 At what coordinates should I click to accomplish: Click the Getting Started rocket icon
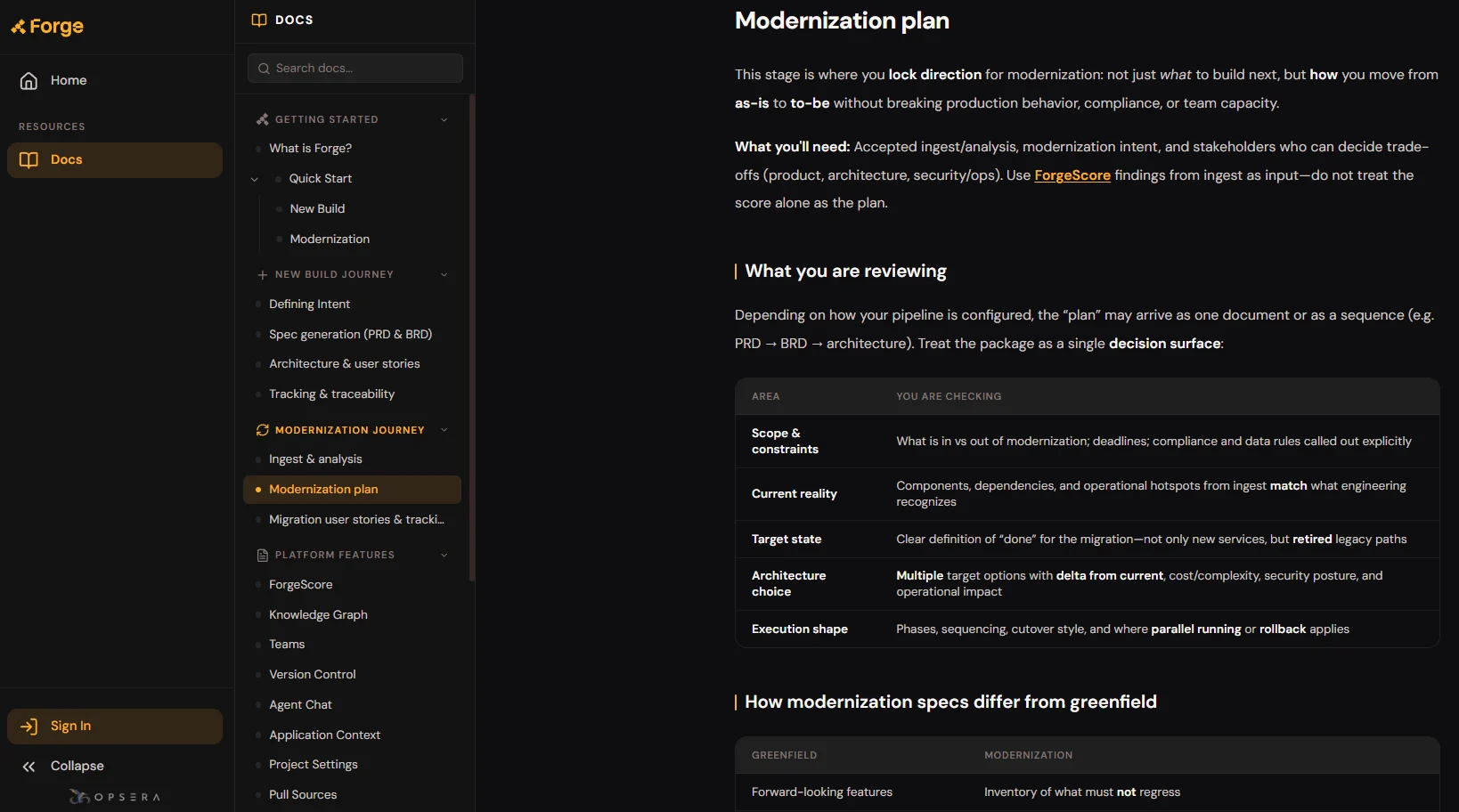point(262,119)
